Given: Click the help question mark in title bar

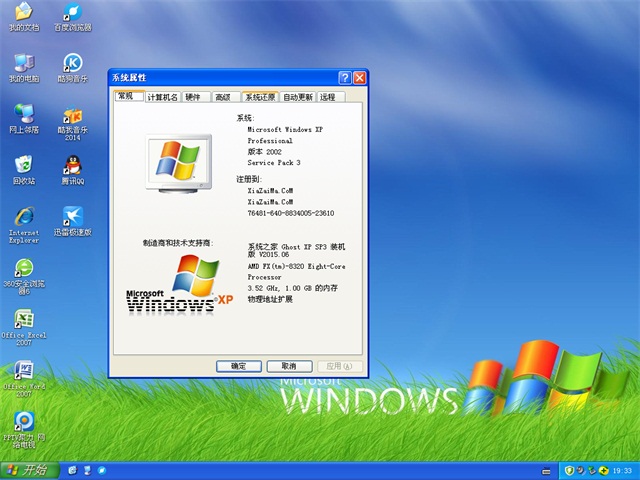Looking at the screenshot, I should pyautogui.click(x=344, y=77).
